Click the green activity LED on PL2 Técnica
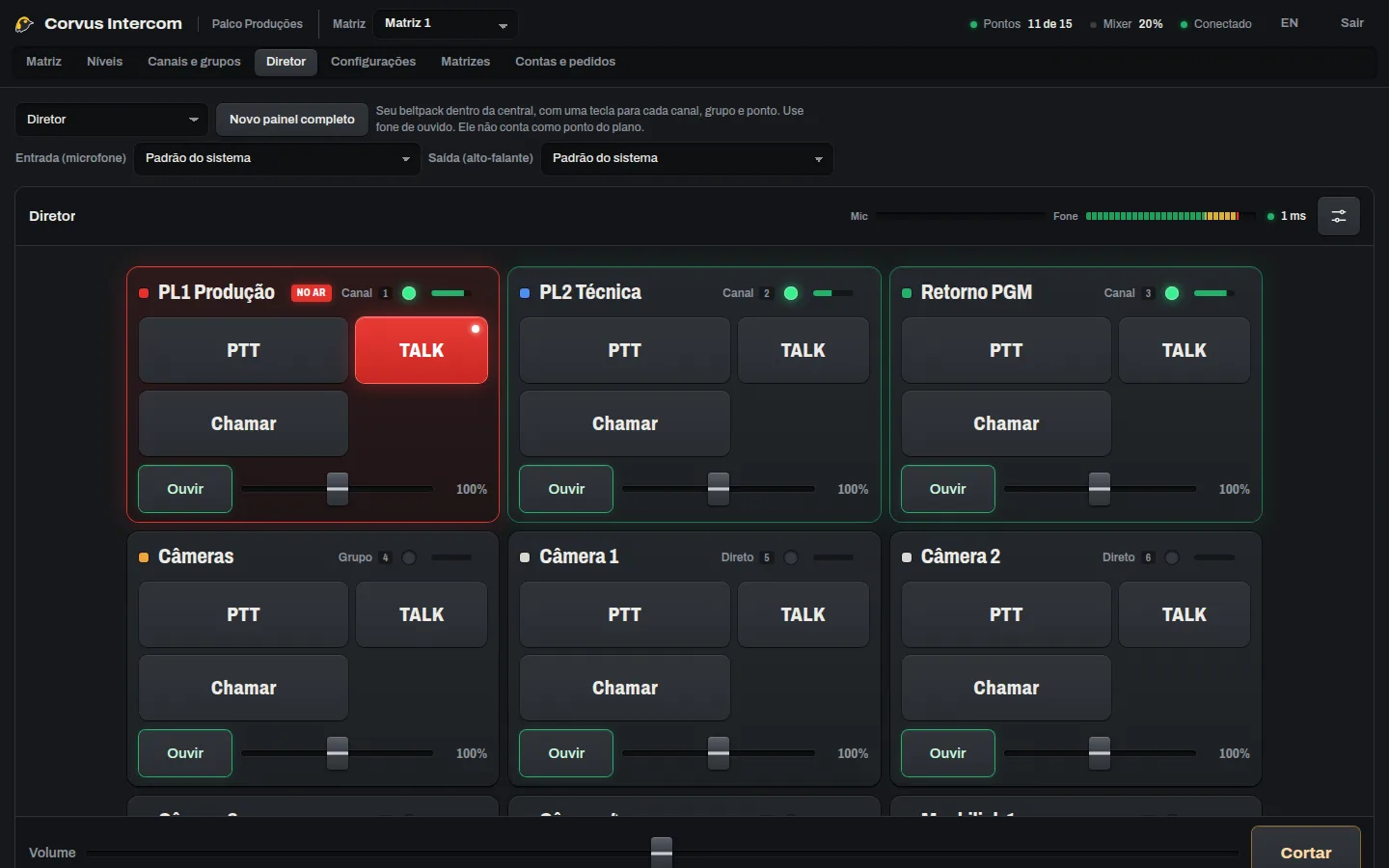 tap(791, 293)
